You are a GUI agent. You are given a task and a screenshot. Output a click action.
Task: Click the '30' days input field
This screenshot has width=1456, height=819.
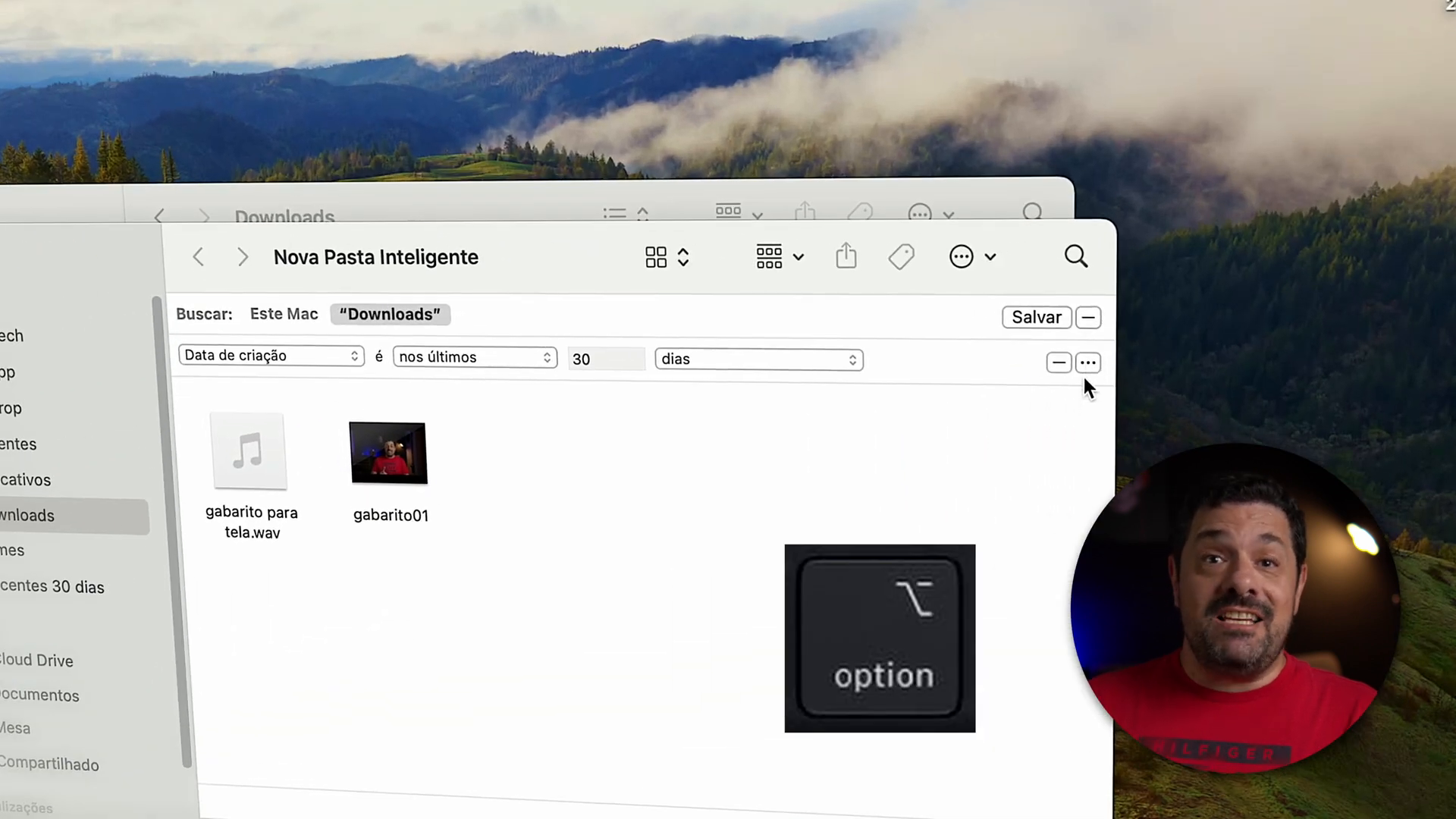pyautogui.click(x=605, y=358)
